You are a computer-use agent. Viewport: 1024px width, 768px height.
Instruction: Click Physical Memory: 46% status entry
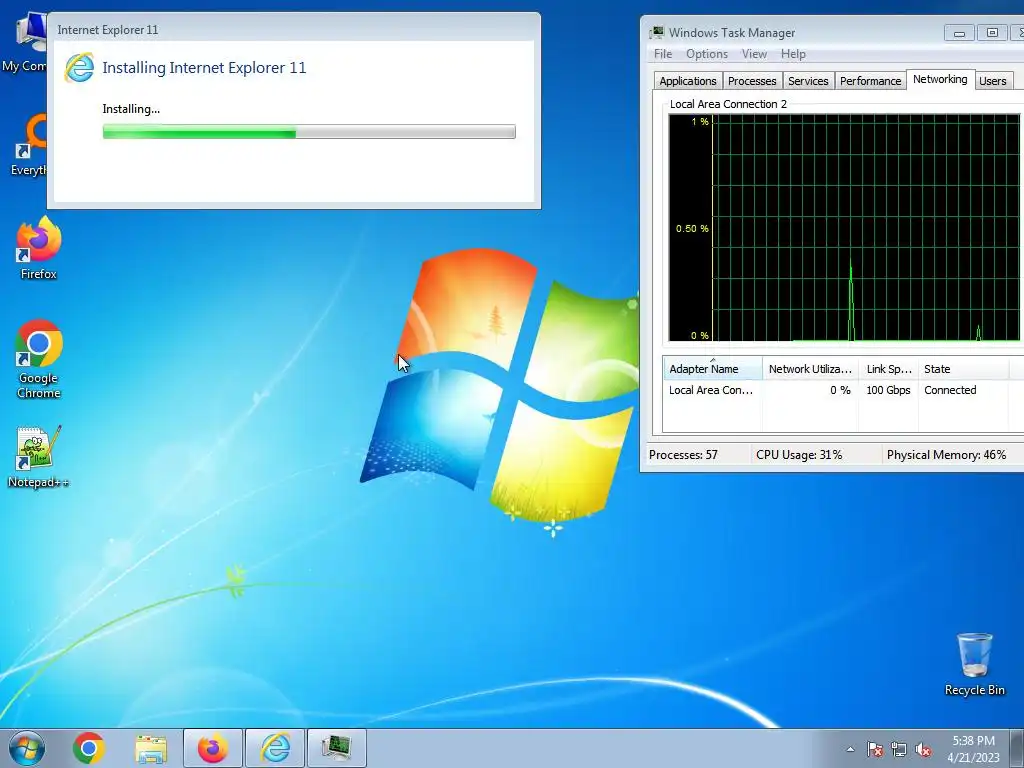946,455
